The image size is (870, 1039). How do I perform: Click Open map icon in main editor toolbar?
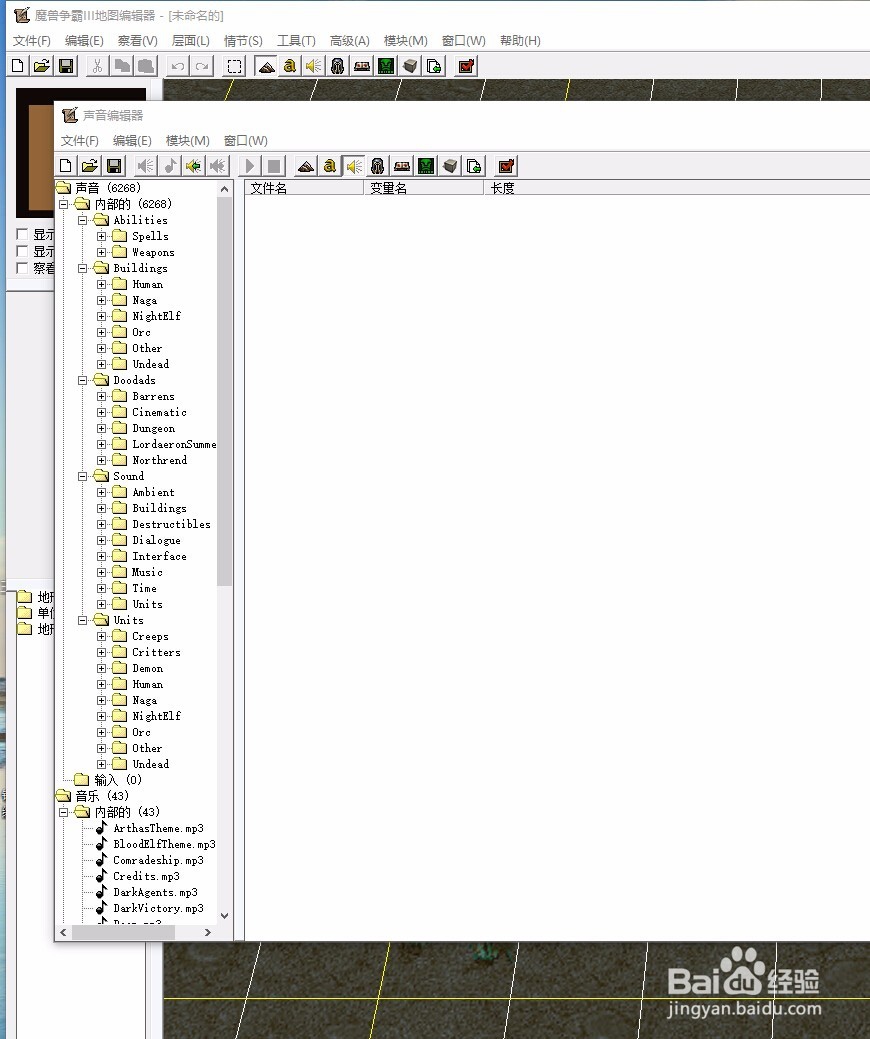42,66
